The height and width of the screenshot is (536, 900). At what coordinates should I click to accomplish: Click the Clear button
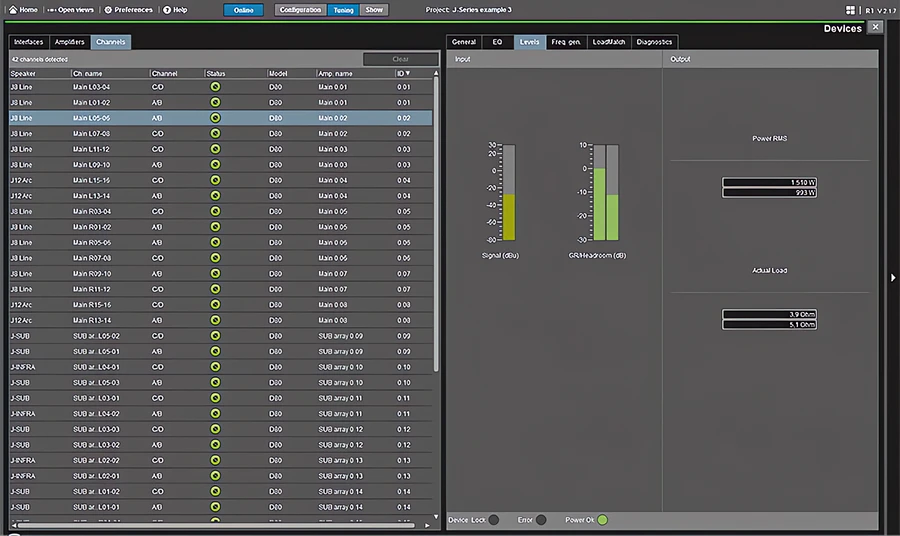click(x=401, y=59)
